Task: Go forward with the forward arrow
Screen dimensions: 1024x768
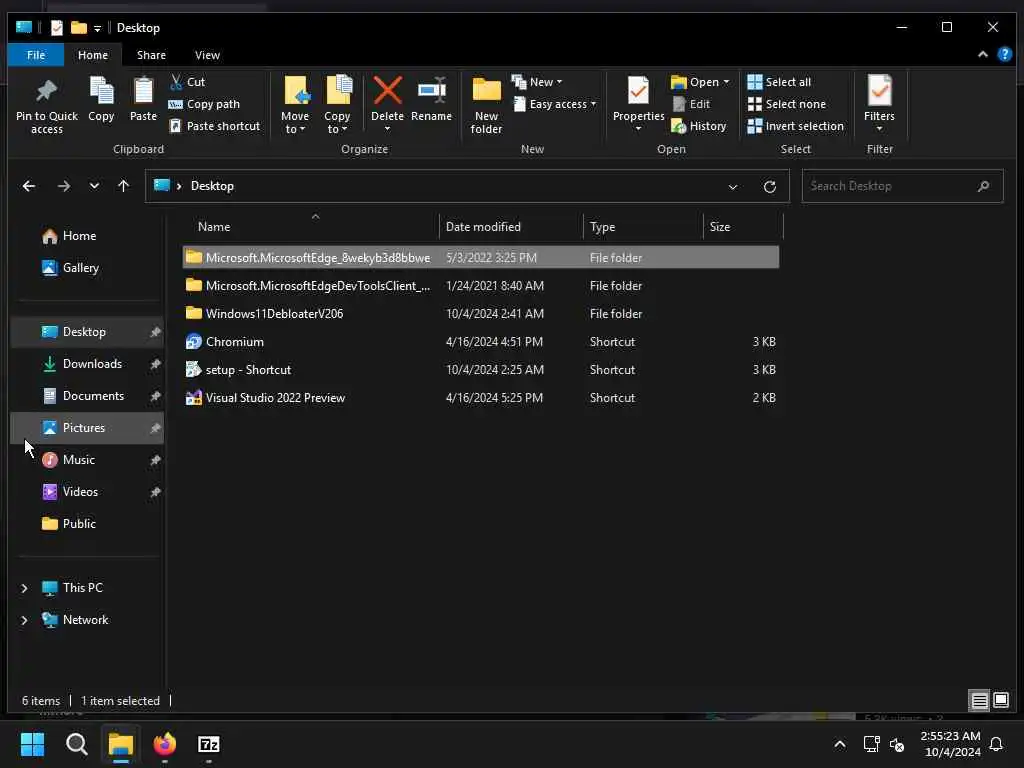Action: tap(63, 186)
